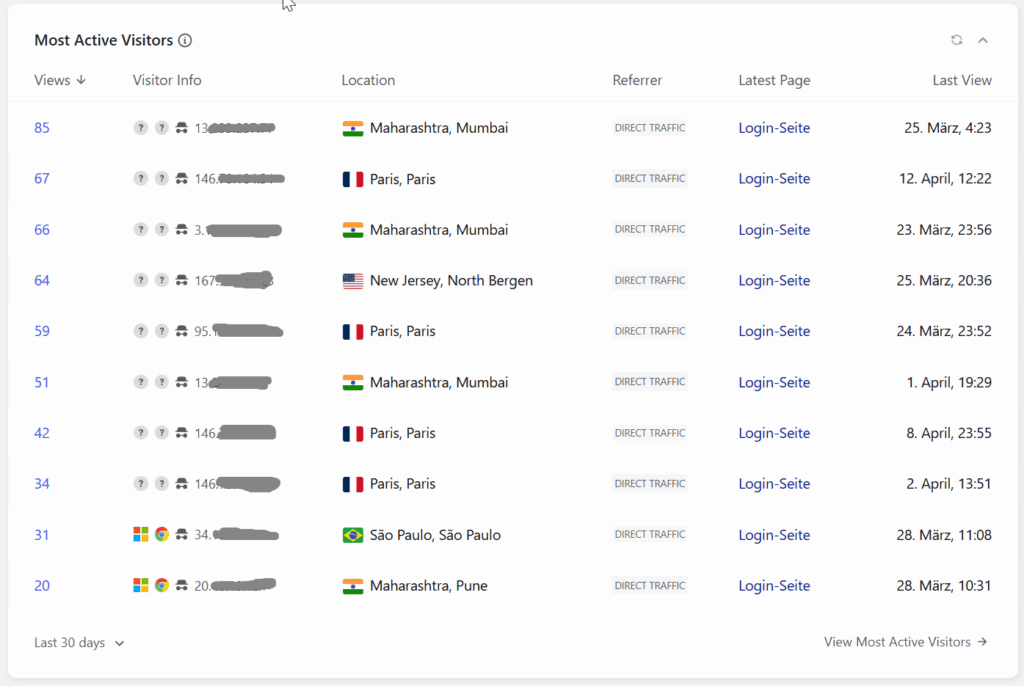Sort by Views column arrow

[x=81, y=80]
